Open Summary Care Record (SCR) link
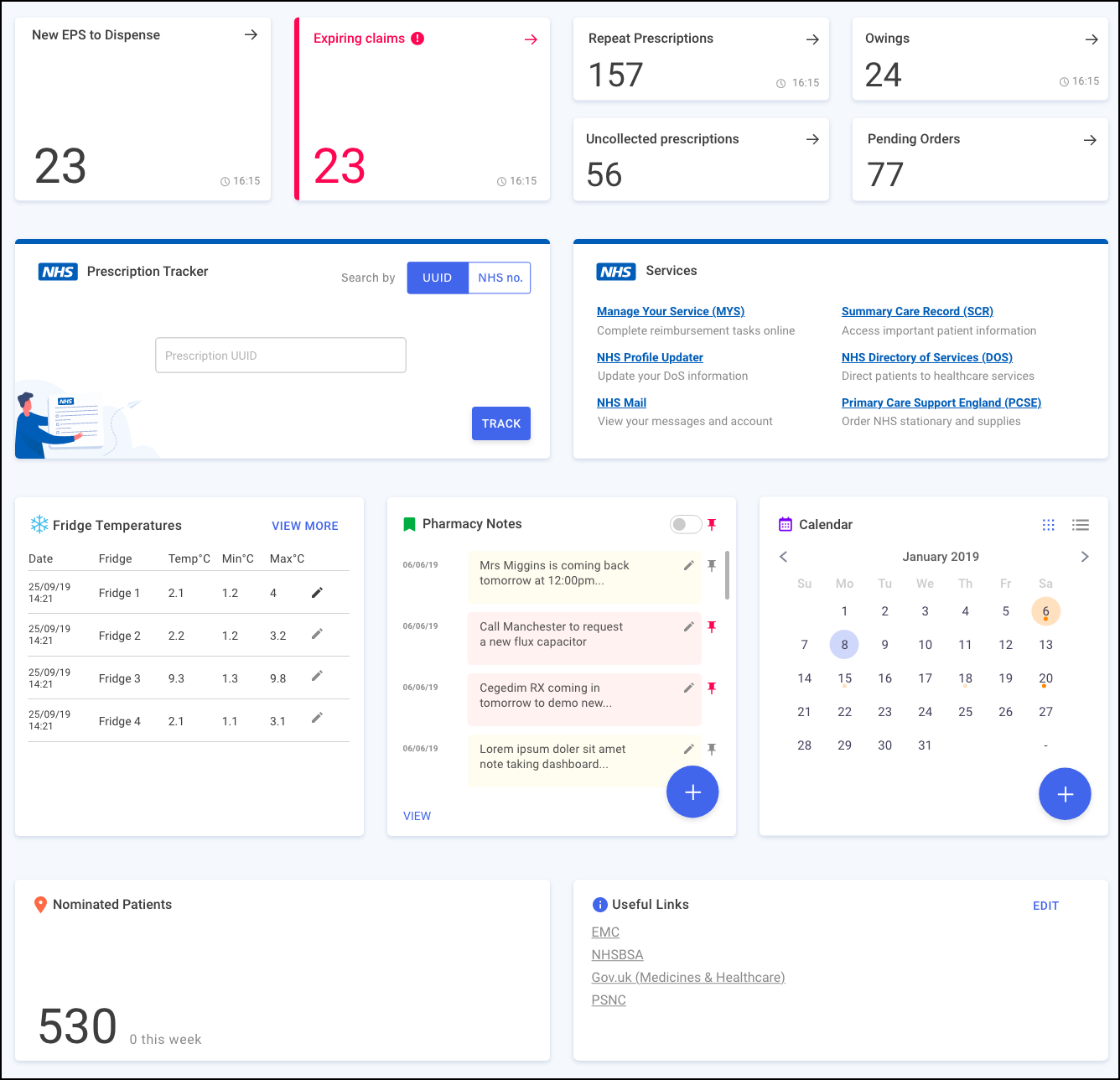 917,311
